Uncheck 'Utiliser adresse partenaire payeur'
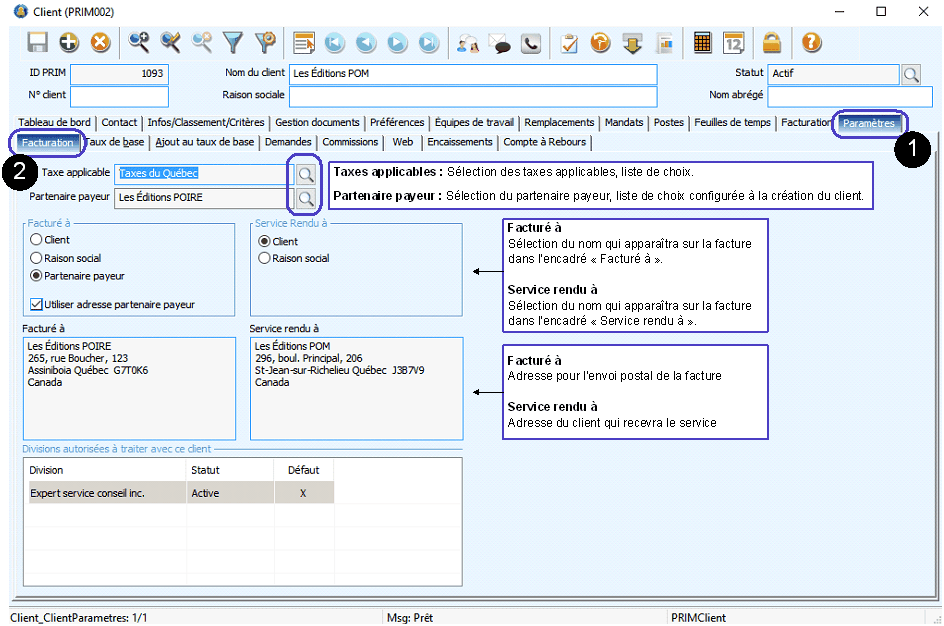 coord(37,304)
